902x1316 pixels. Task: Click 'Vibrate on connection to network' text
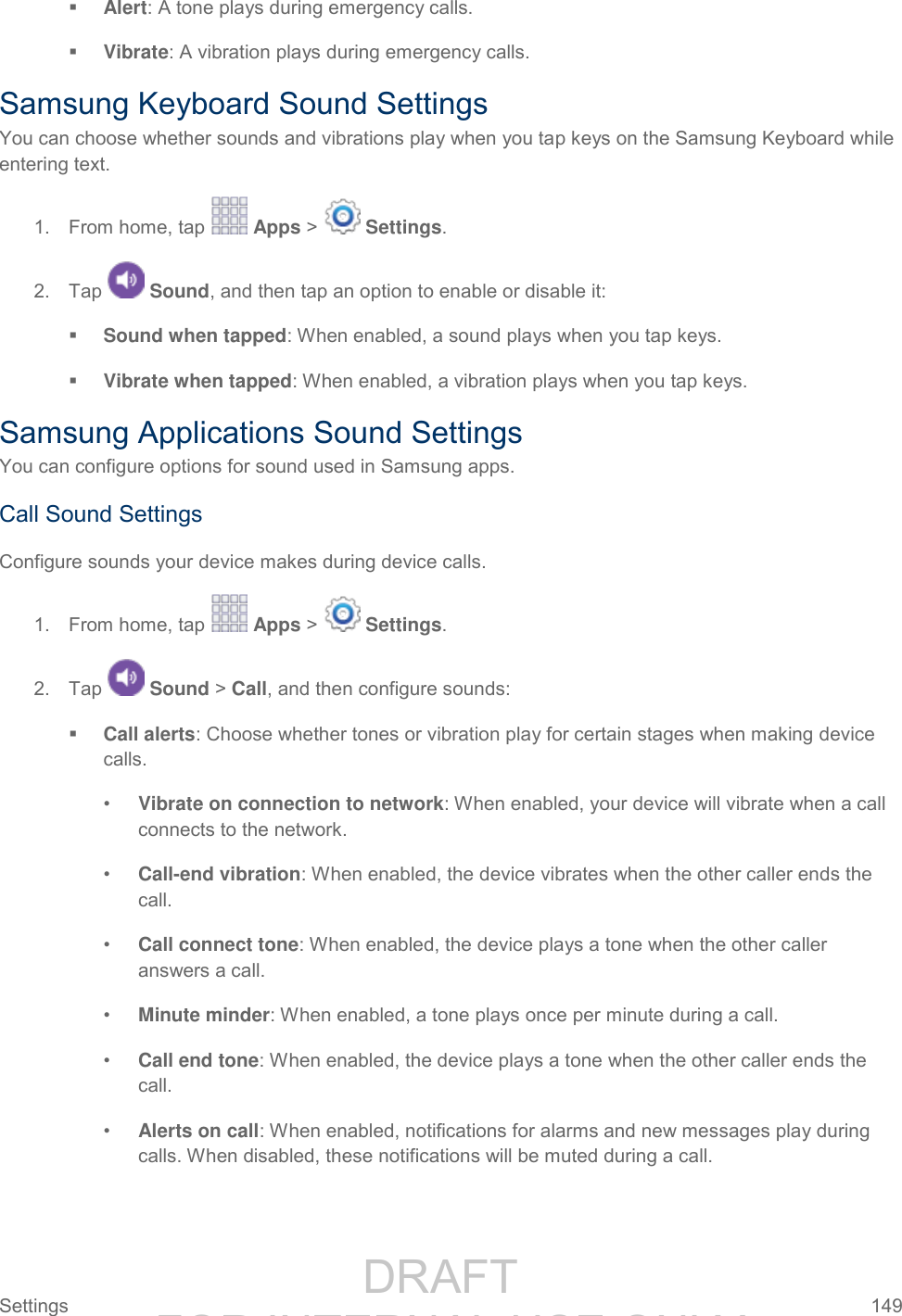(x=290, y=804)
